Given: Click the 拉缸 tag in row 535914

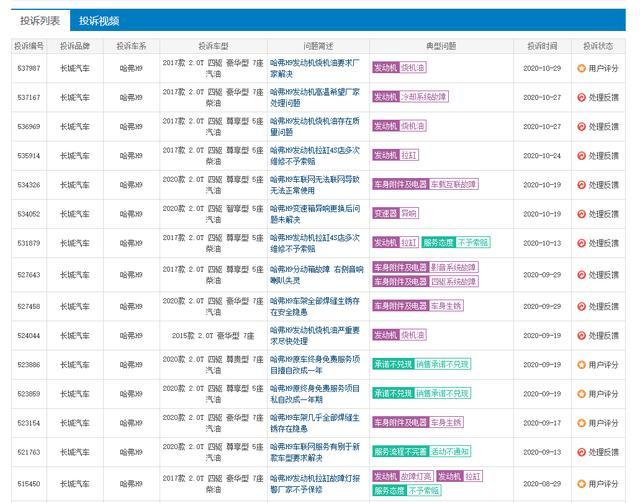Looking at the screenshot, I should [x=409, y=155].
